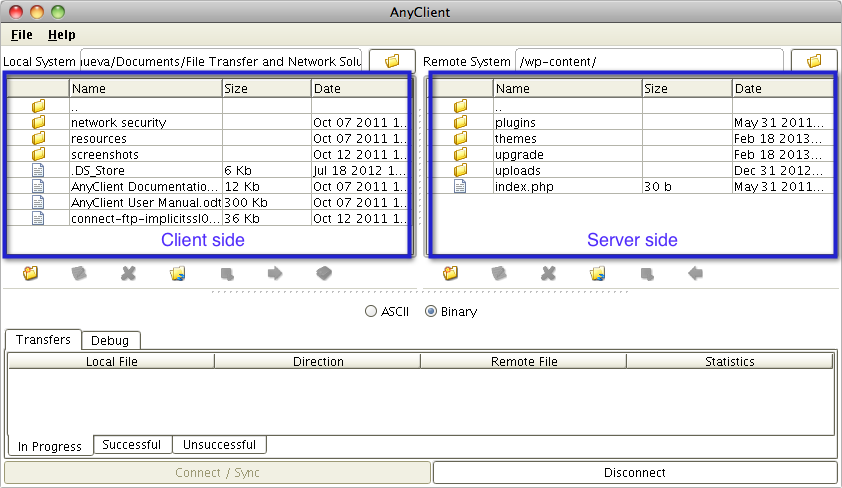842x488 pixels.
Task: Select the remote upgrade folder
Action: [x=632, y=154]
